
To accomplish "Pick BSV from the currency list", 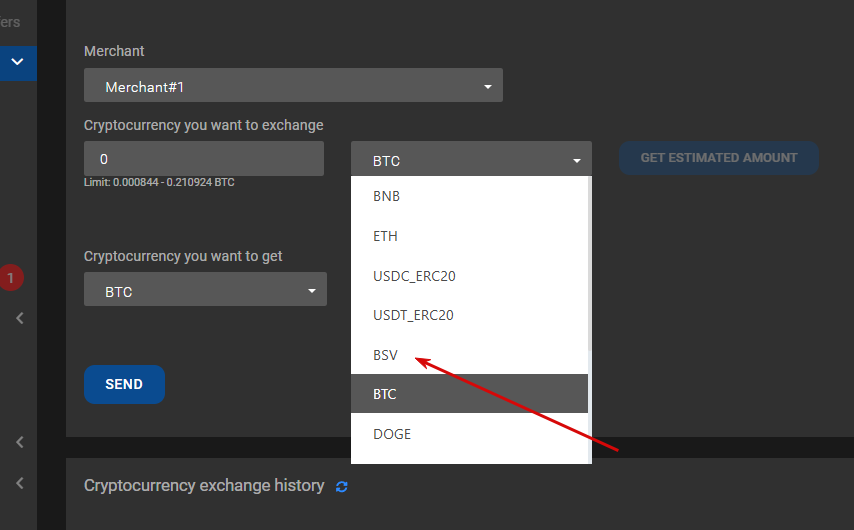I will [469, 355].
